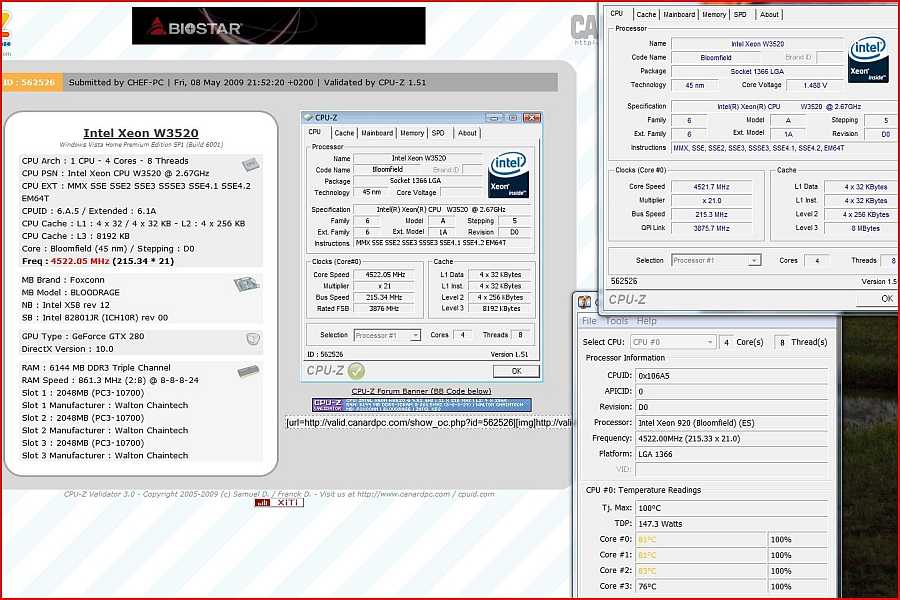
Task: Select CPU tab in embedded CPU-Z window
Action: (315, 132)
